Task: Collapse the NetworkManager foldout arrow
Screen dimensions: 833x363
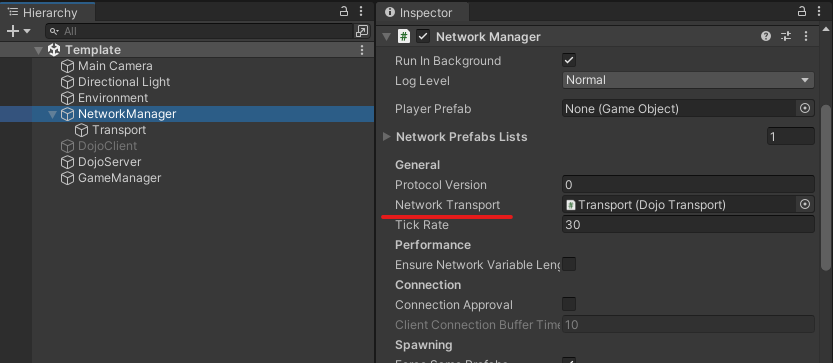Action: coord(52,114)
